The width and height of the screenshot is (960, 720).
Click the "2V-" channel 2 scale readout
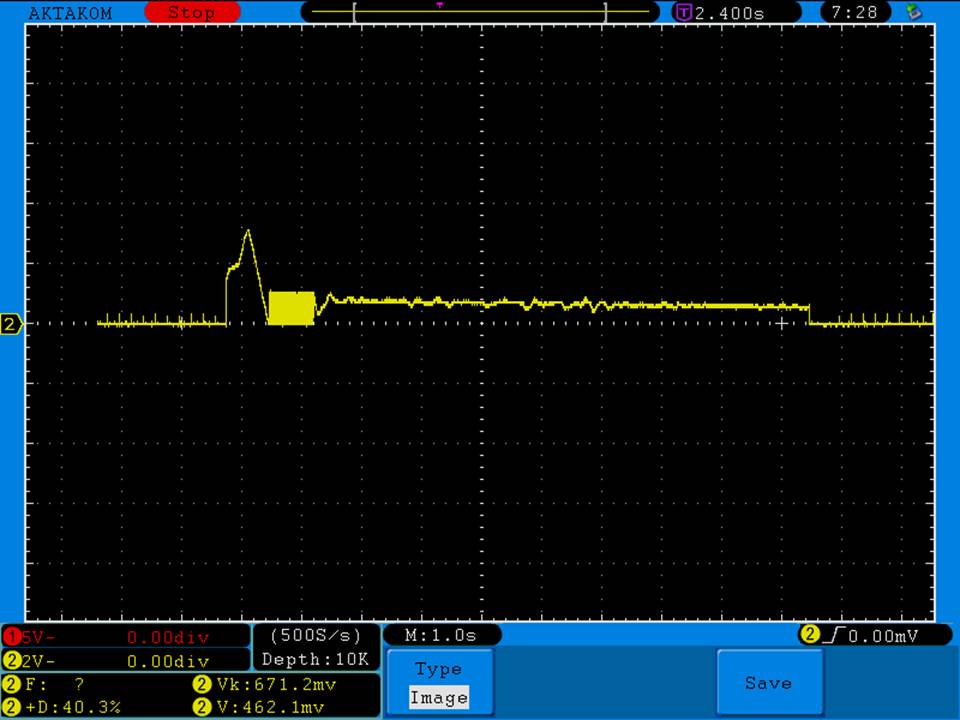[x=38, y=661]
